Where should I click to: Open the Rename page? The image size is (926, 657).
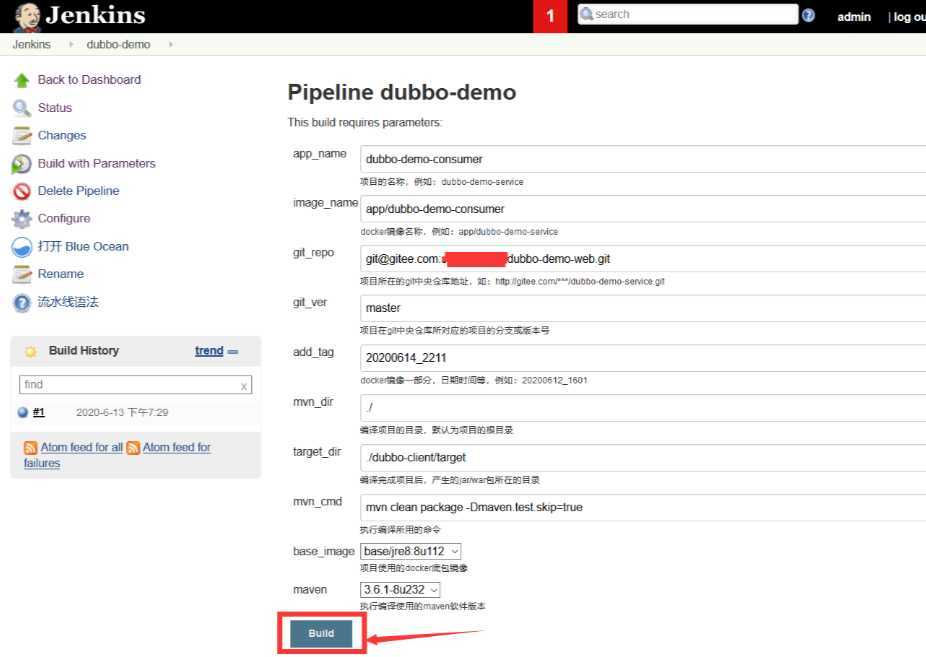(x=61, y=273)
